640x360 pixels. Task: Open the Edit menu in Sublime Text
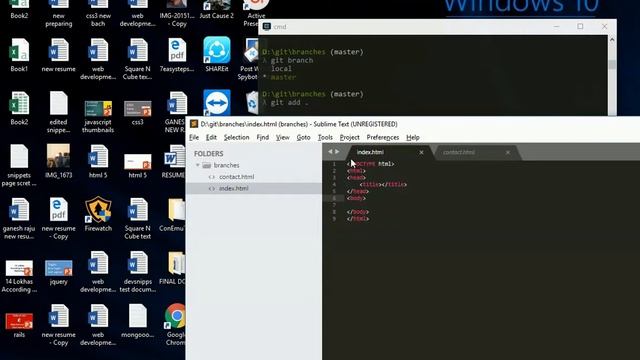[211, 138]
